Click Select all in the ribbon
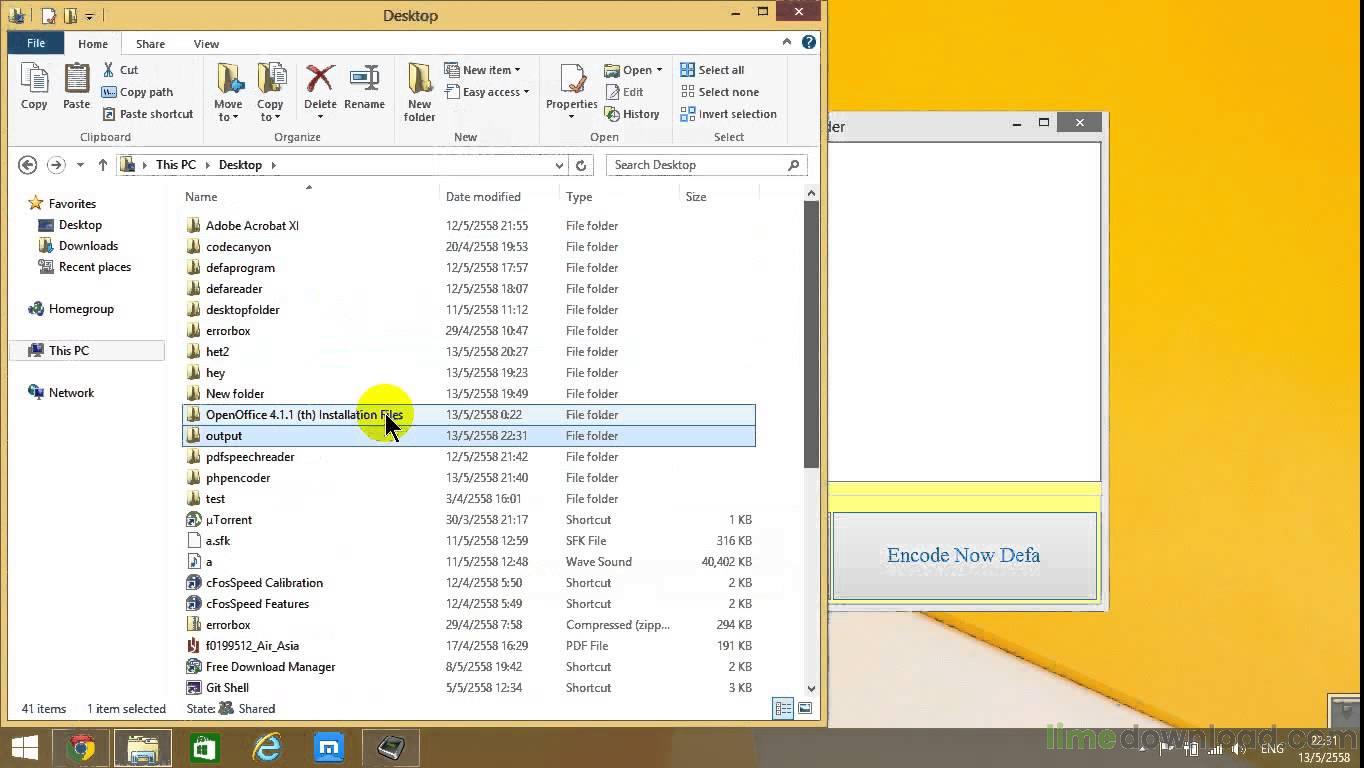This screenshot has height=768, width=1364. [x=712, y=70]
